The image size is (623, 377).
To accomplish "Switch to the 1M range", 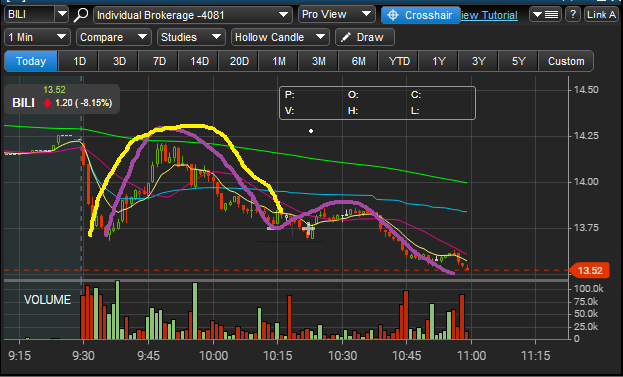I will click(x=279, y=61).
